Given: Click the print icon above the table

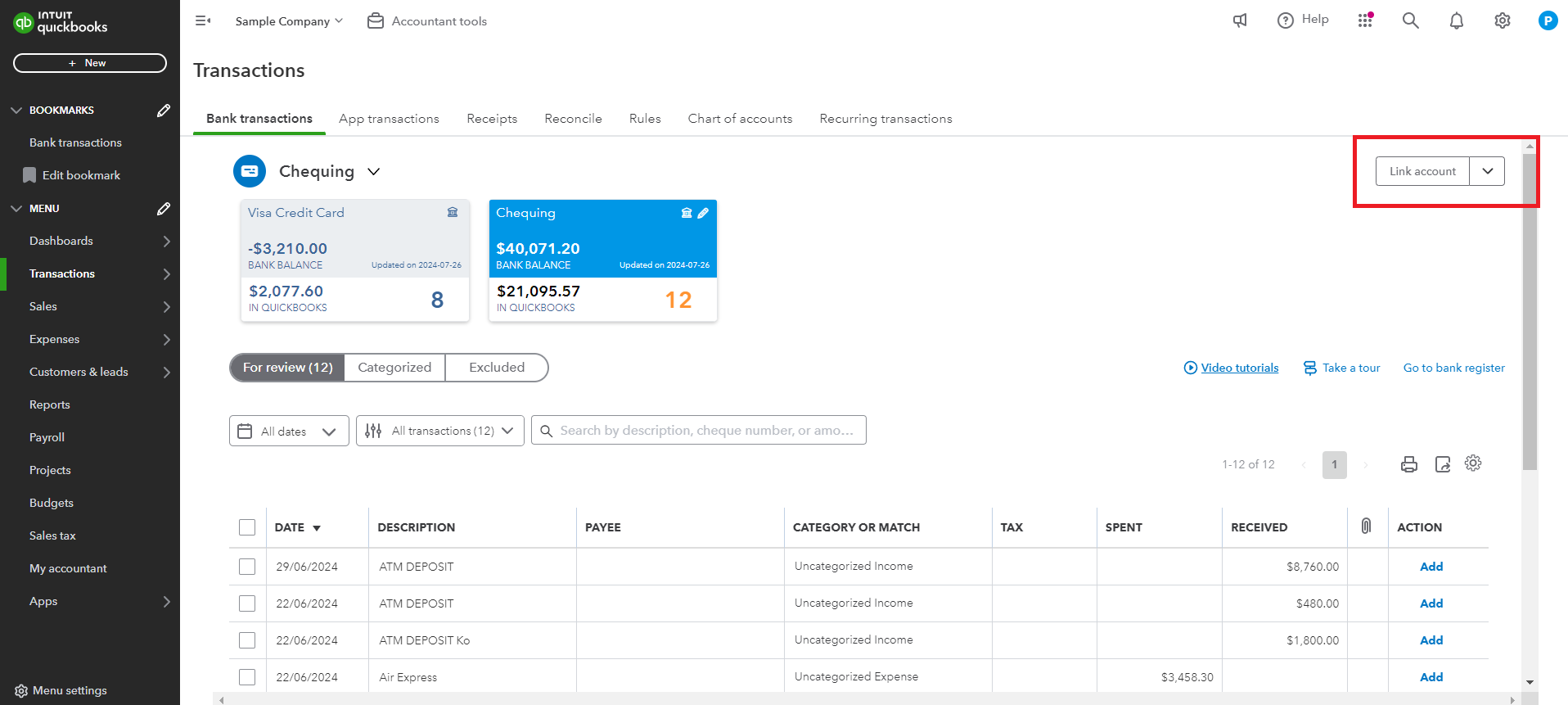Looking at the screenshot, I should [x=1408, y=464].
